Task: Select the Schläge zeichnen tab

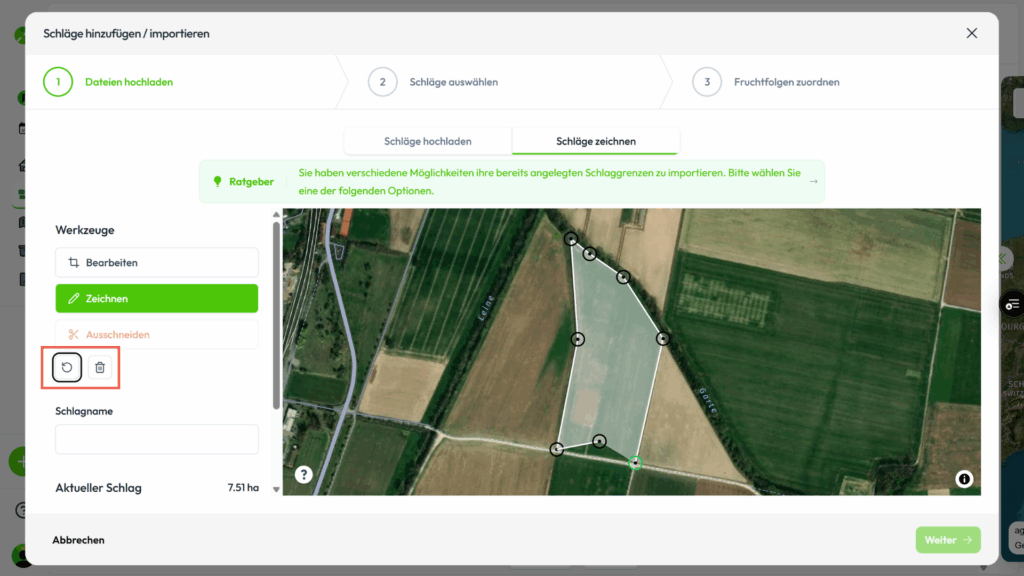Action: click(x=596, y=141)
